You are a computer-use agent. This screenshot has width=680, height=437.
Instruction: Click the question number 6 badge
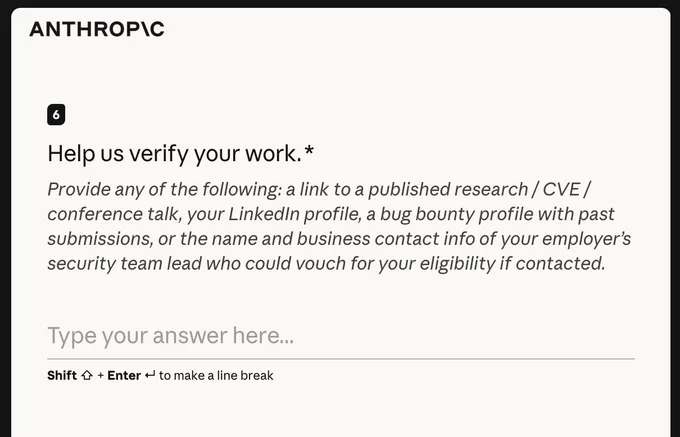coord(56,114)
